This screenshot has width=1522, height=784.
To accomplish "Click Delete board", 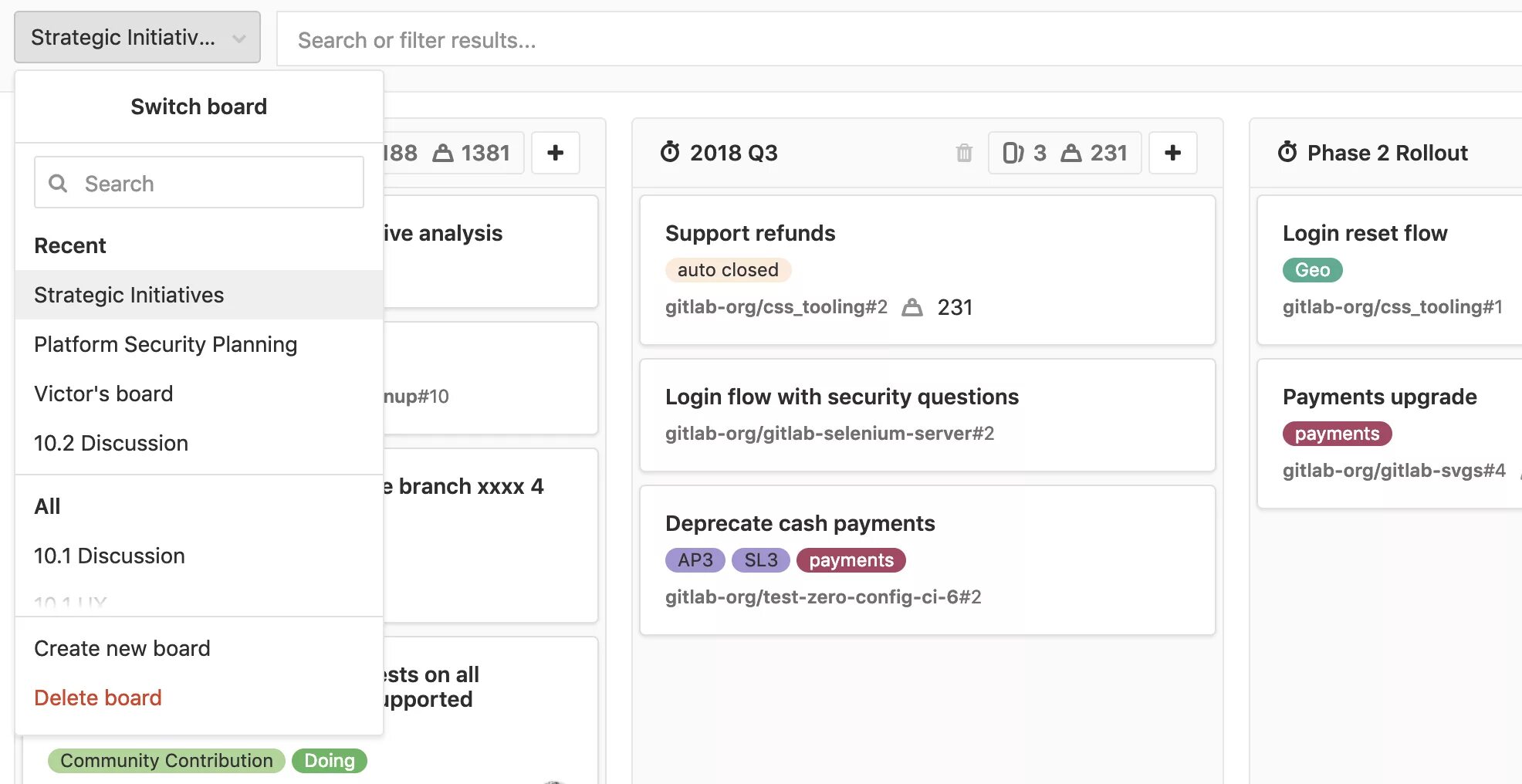I will pyautogui.click(x=98, y=698).
